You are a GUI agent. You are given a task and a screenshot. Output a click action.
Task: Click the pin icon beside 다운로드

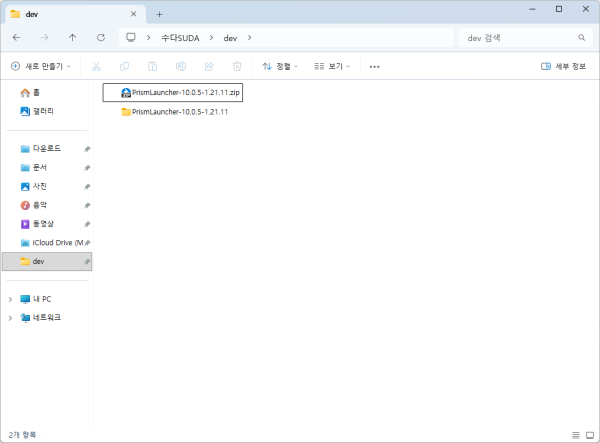pos(87,149)
